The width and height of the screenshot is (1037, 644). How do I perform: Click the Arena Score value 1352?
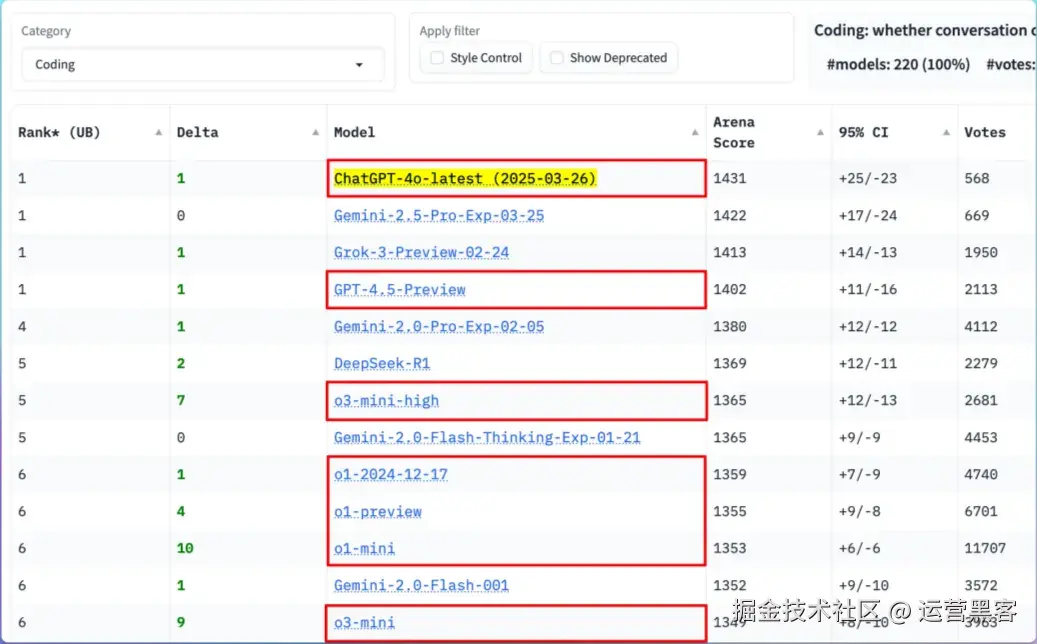(x=729, y=586)
